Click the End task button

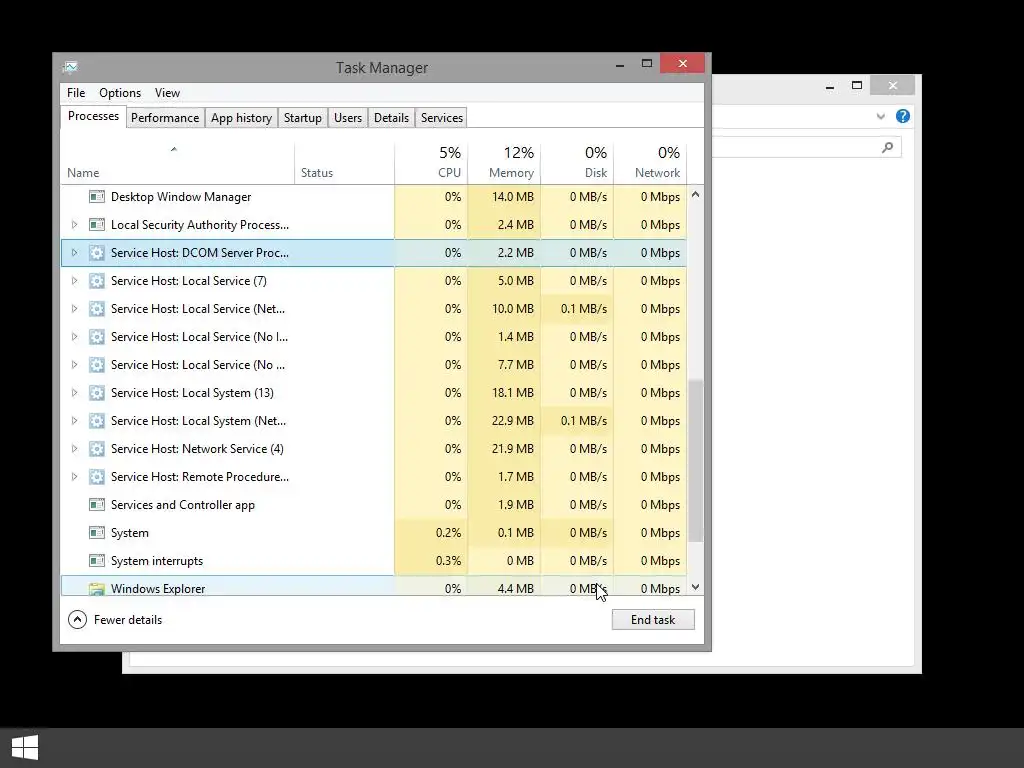point(653,620)
